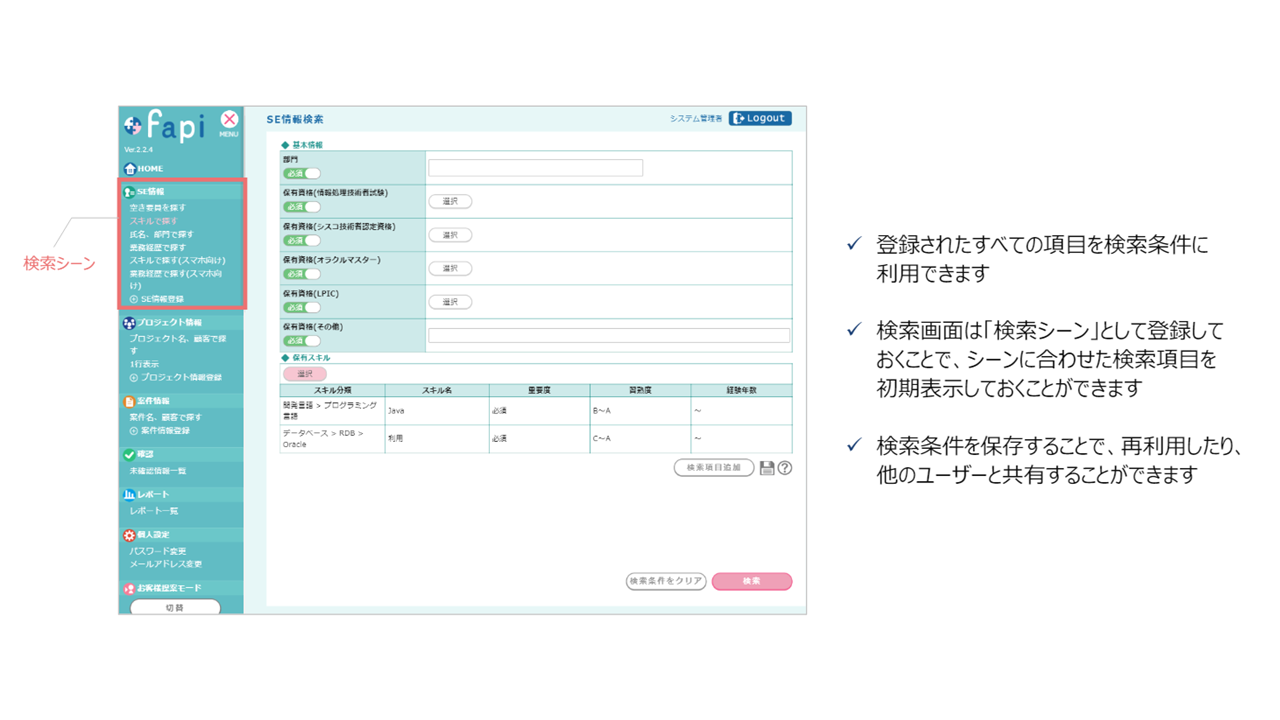The width and height of the screenshot is (1280, 720).
Task: Open パスワード変更 setting
Action: click(x=157, y=551)
